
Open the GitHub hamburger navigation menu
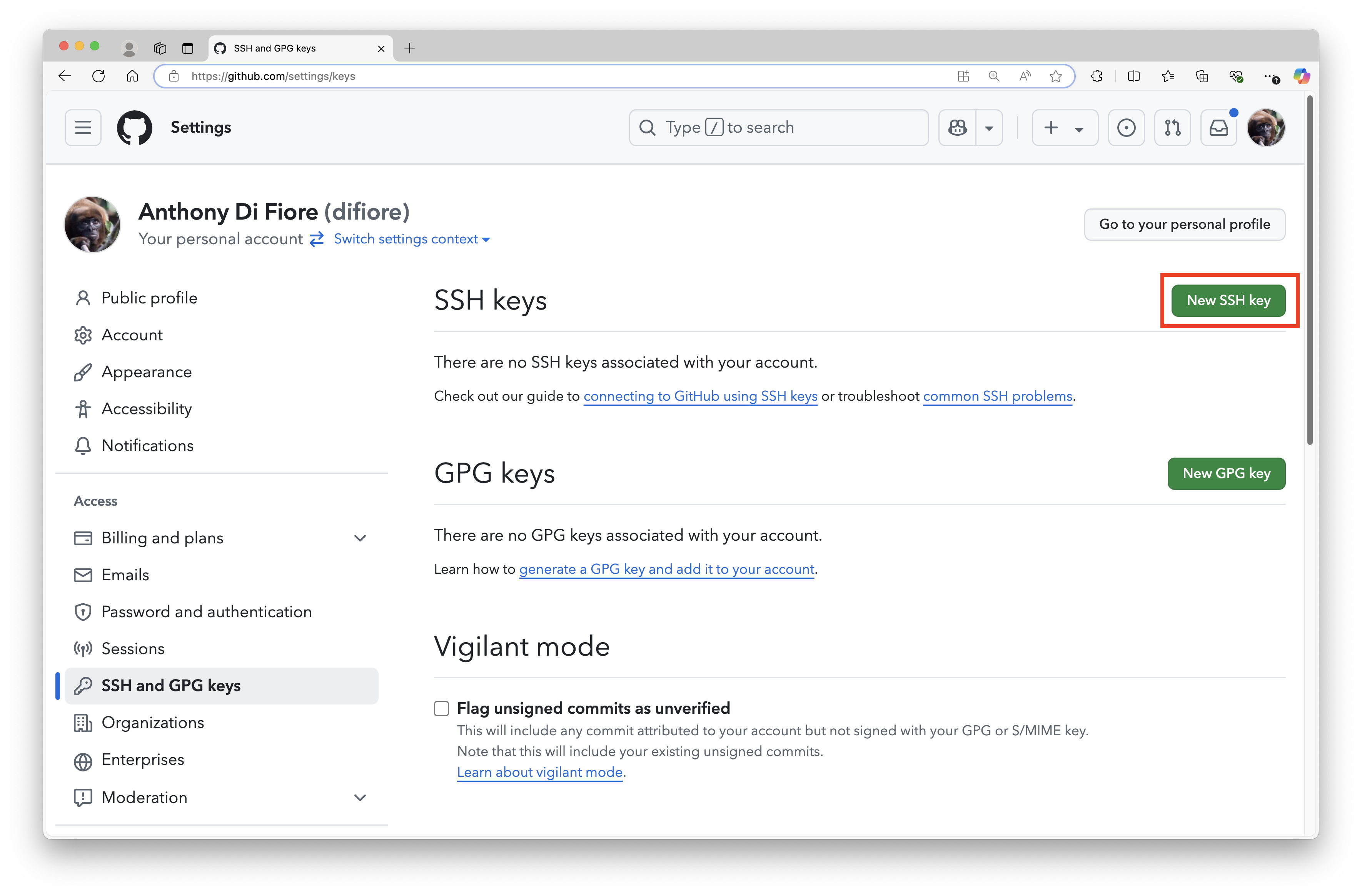[x=83, y=127]
